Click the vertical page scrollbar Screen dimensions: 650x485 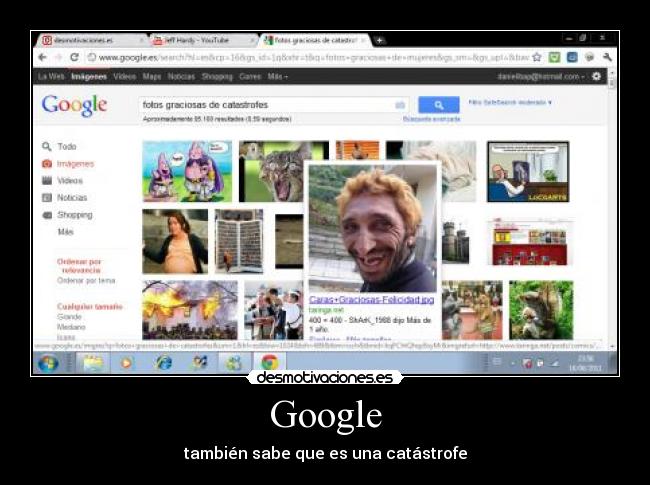tap(612, 207)
